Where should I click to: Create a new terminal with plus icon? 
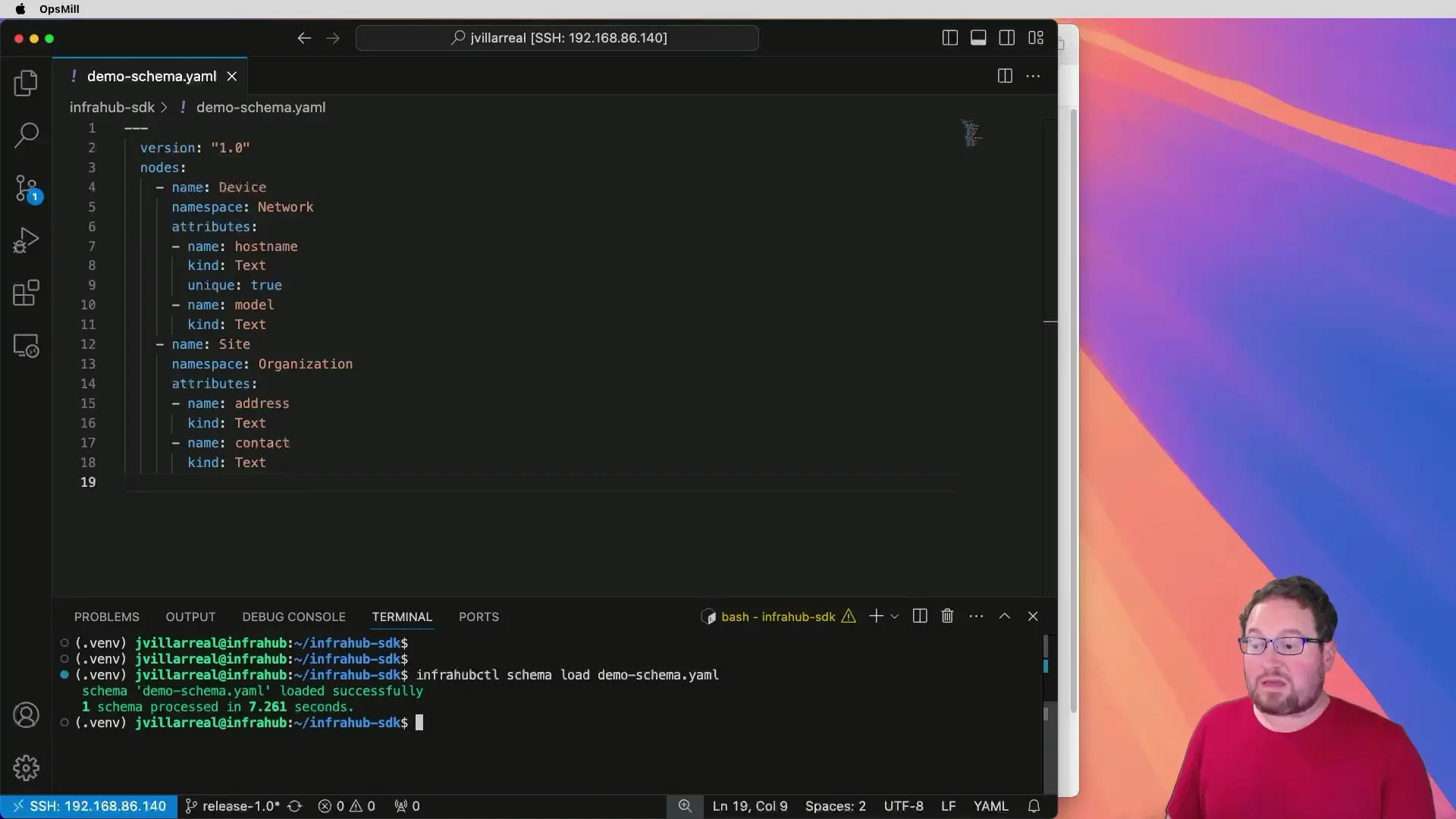[876, 616]
